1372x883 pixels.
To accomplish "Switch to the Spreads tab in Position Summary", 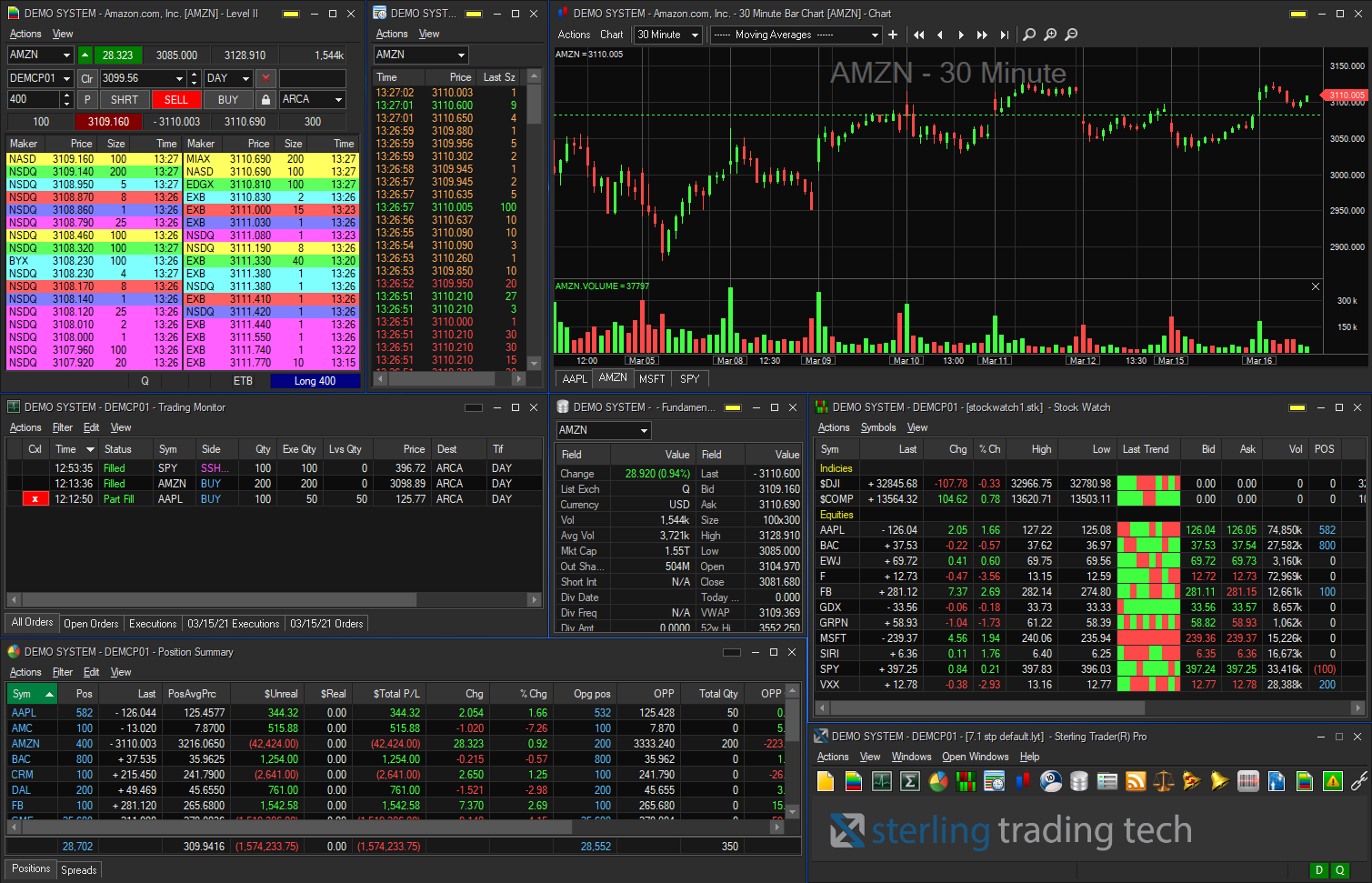I will (x=78, y=869).
